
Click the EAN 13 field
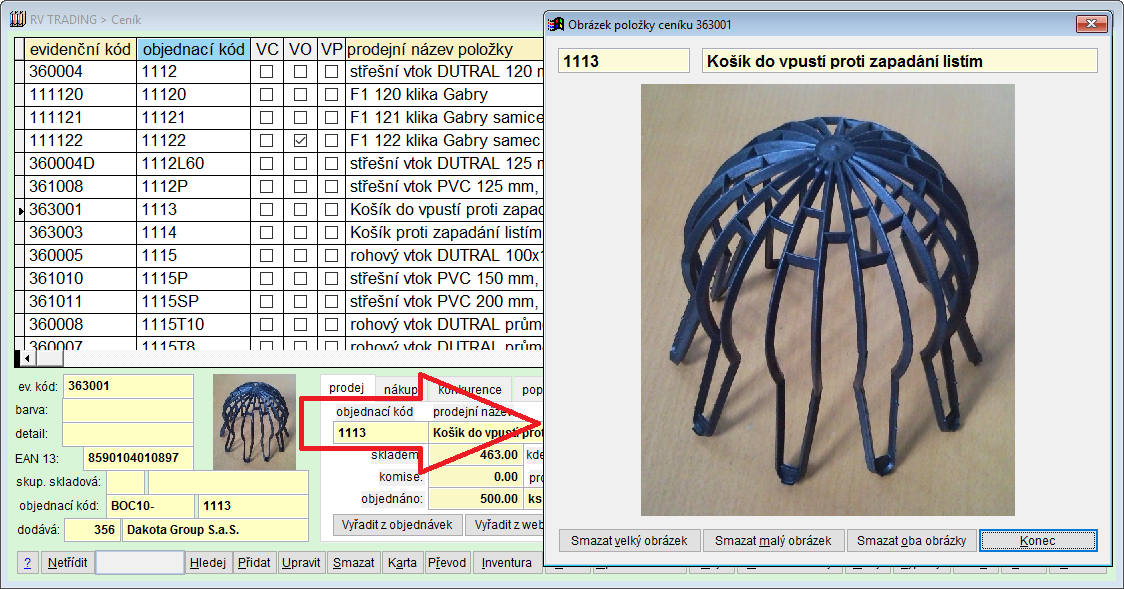click(136, 458)
